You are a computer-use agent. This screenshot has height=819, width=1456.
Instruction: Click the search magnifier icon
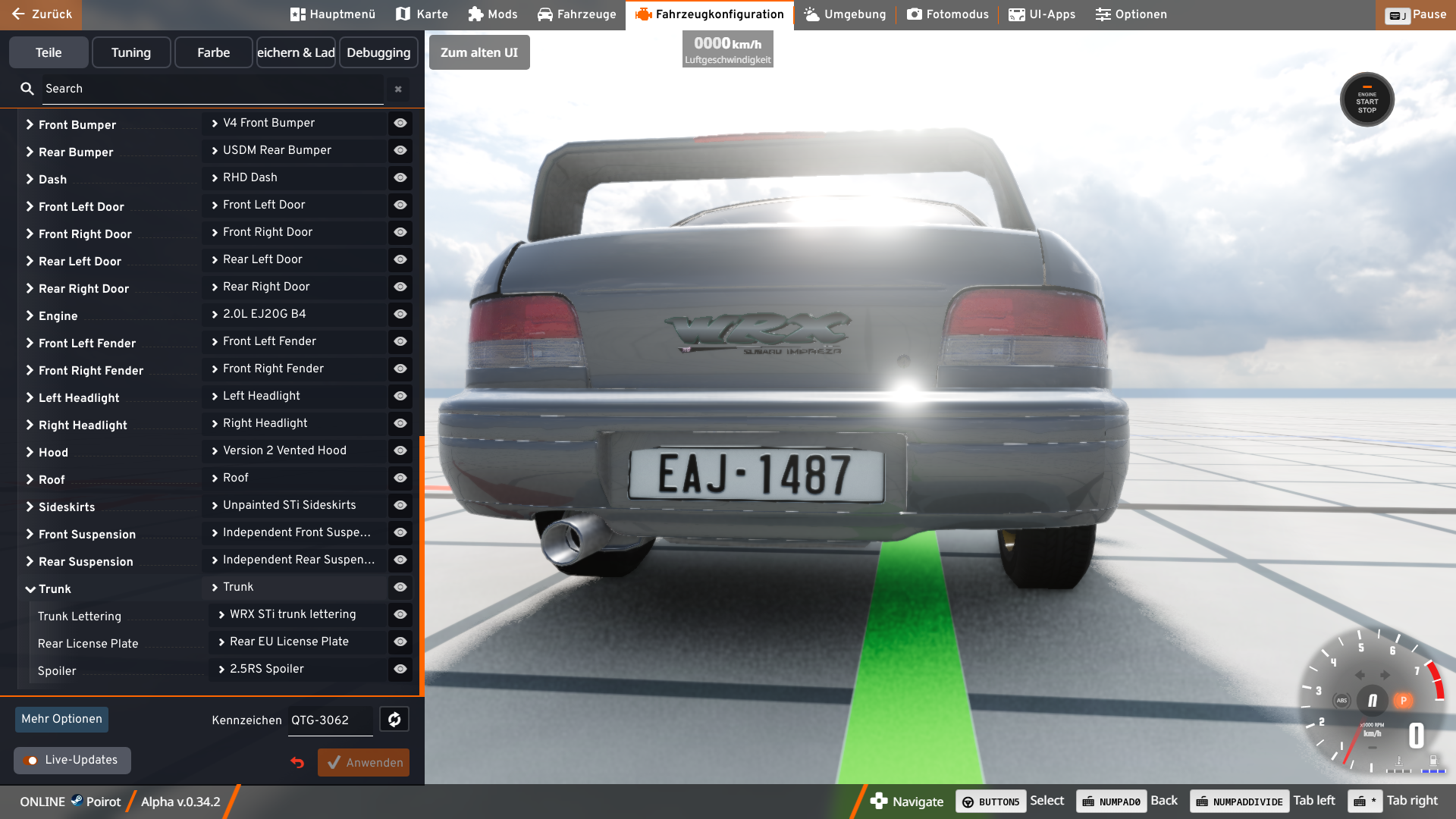click(27, 89)
